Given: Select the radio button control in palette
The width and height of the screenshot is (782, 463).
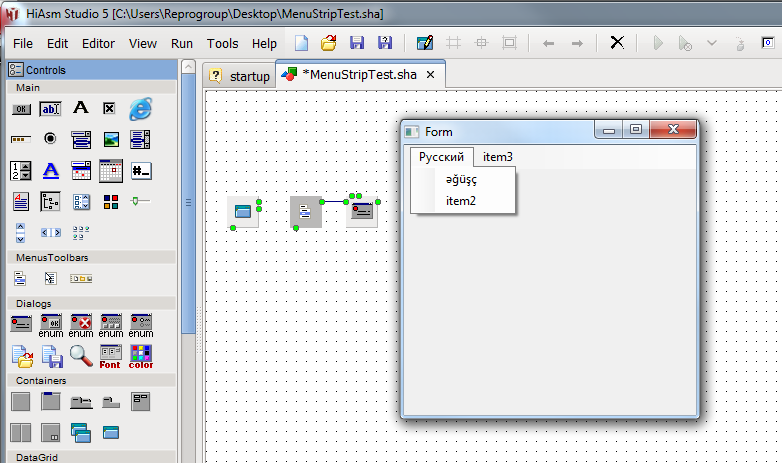Looking at the screenshot, I should (x=50, y=139).
